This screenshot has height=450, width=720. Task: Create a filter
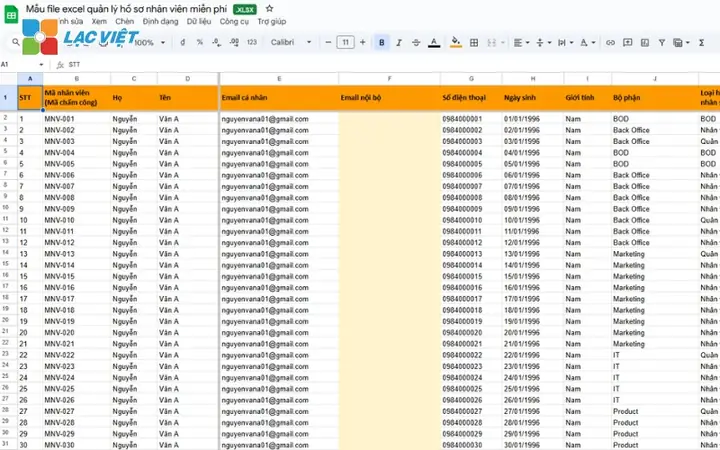point(662,42)
